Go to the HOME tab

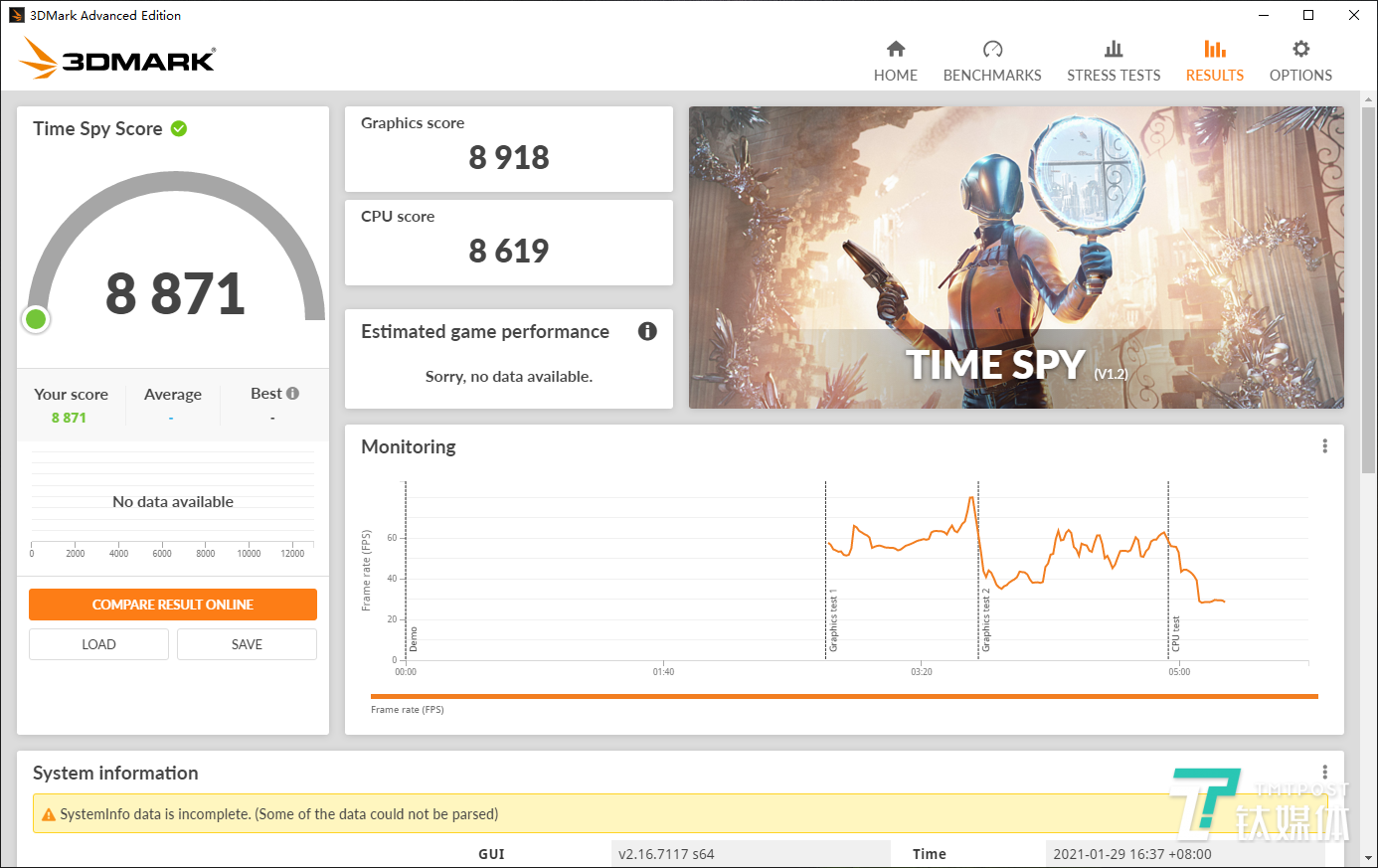pos(896,62)
